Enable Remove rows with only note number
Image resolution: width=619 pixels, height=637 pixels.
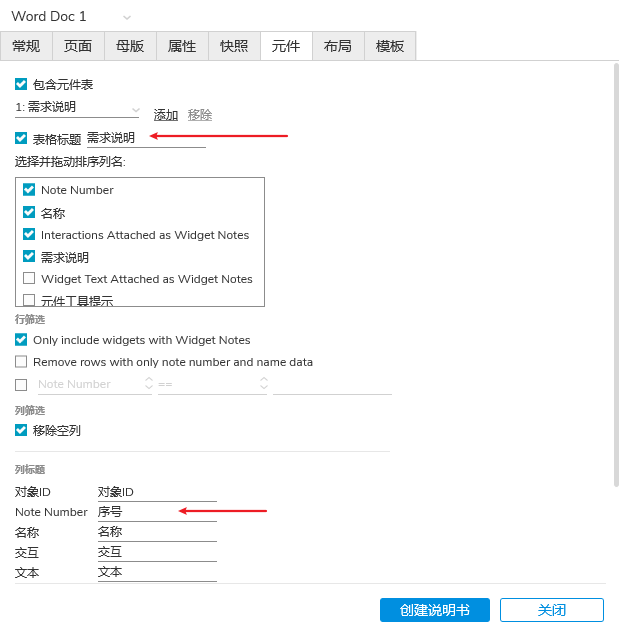pyautogui.click(x=21, y=362)
